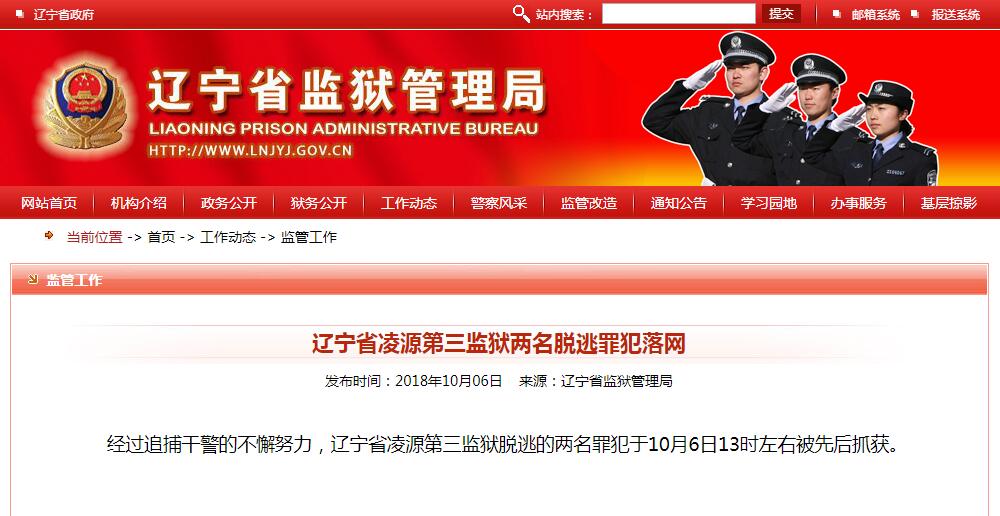The height and width of the screenshot is (516, 1000).
Task: Click the police badge emblem logo
Action: 86,105
